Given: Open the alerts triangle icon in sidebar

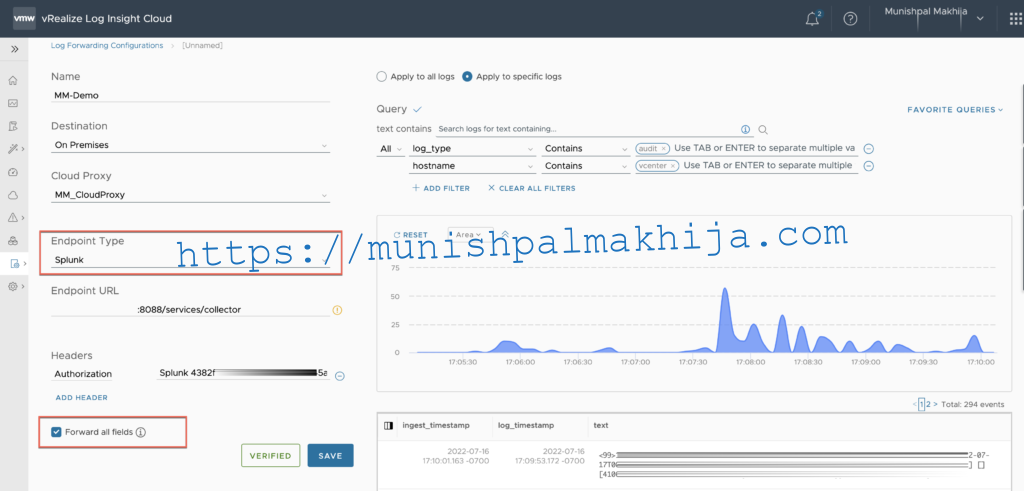Looking at the screenshot, I should coord(12,217).
